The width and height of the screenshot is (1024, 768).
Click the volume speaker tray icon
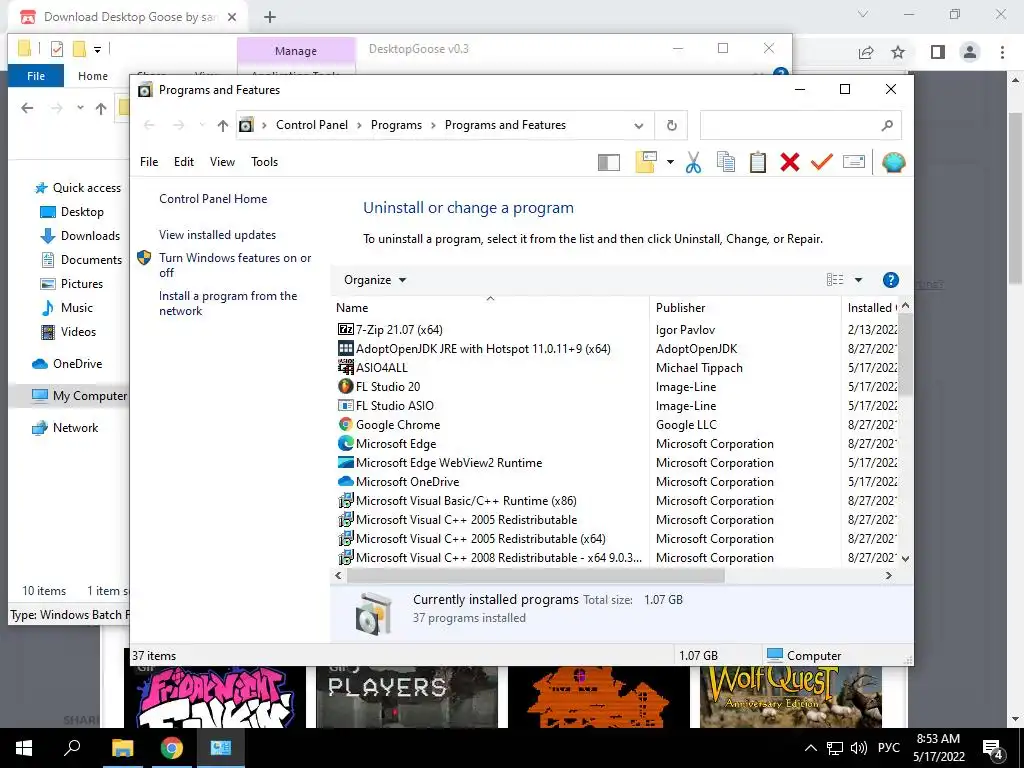tap(859, 748)
